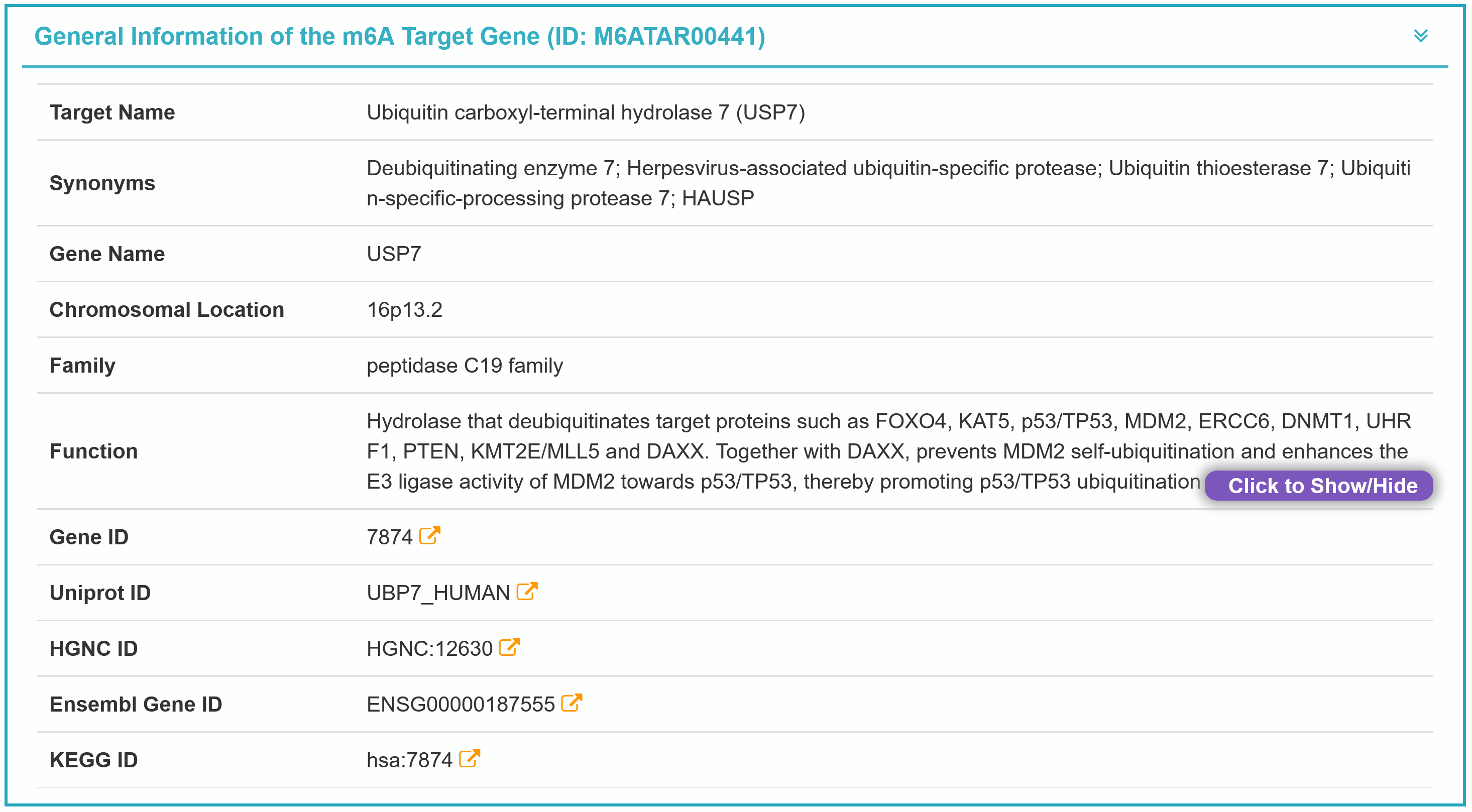This screenshot has width=1472, height=812.
Task: Click the external link icon after ENSG00000187555
Action: click(572, 703)
